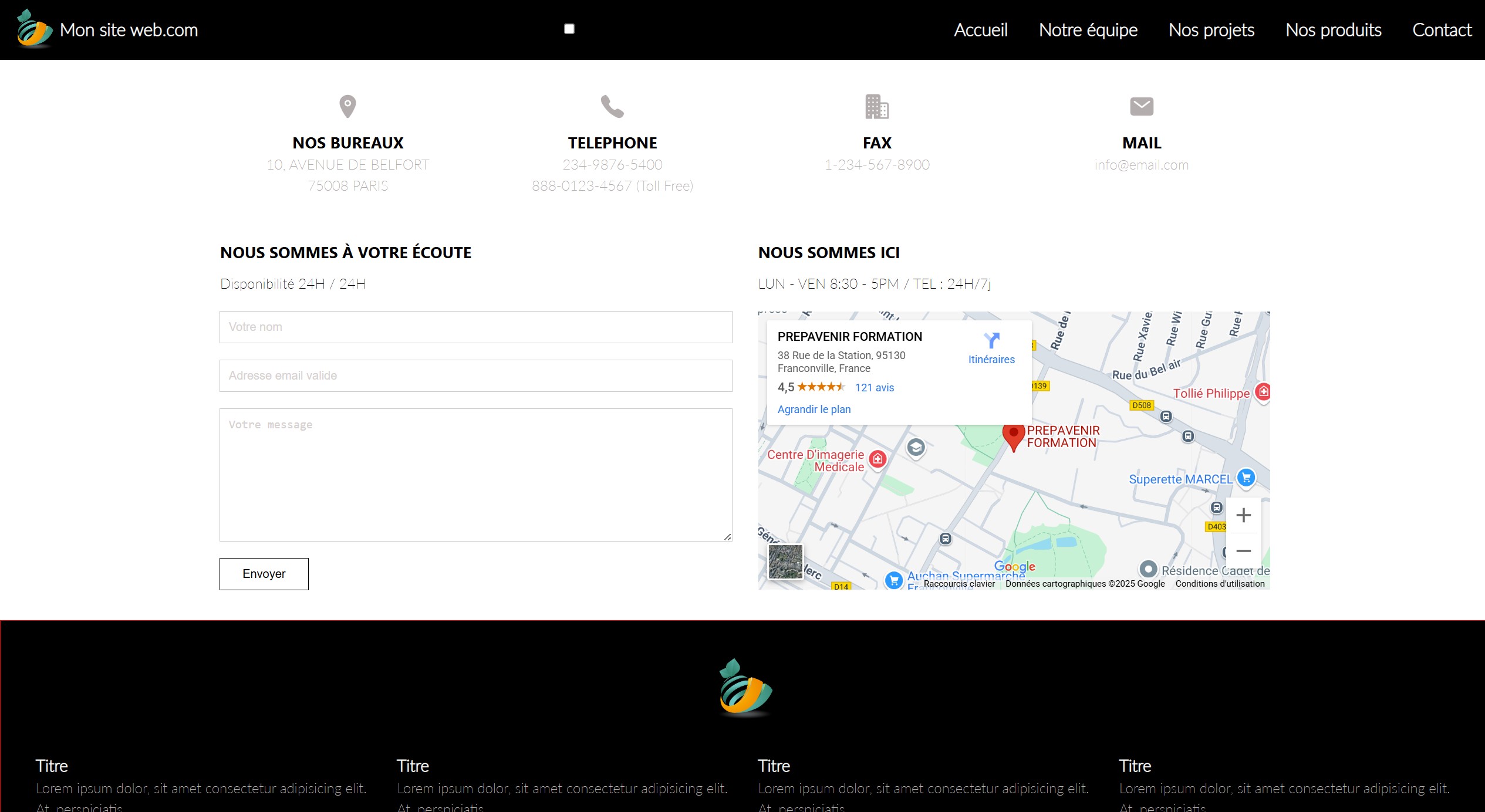Zoom in the map with plus button
Image resolution: width=1485 pixels, height=812 pixels.
coord(1243,515)
